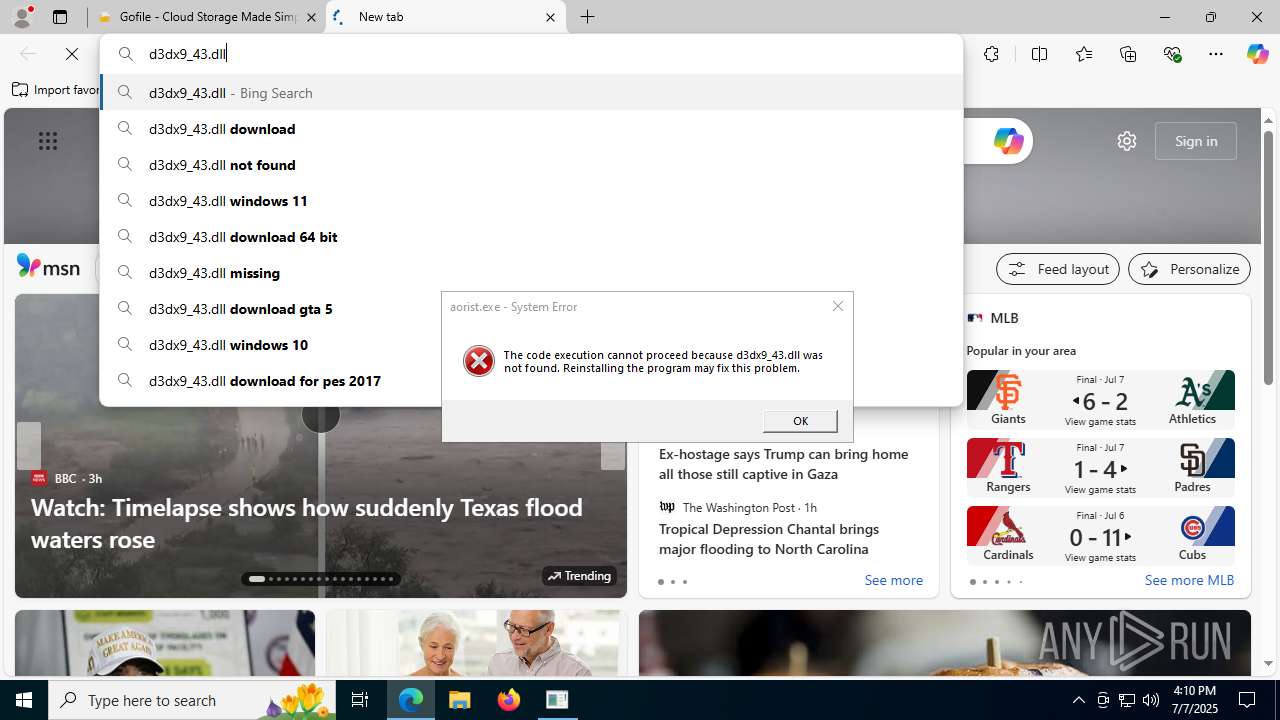
Task: Open Giants vs Athletics game stats
Action: pyautogui.click(x=1100, y=399)
